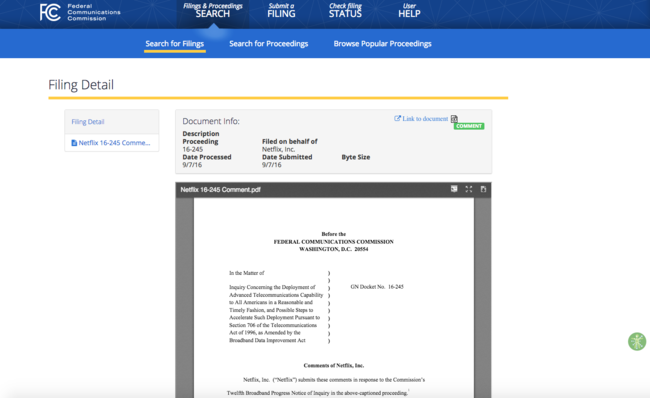Click external link icon before Link to document
Viewport: 650px width, 398px height.
pos(397,118)
